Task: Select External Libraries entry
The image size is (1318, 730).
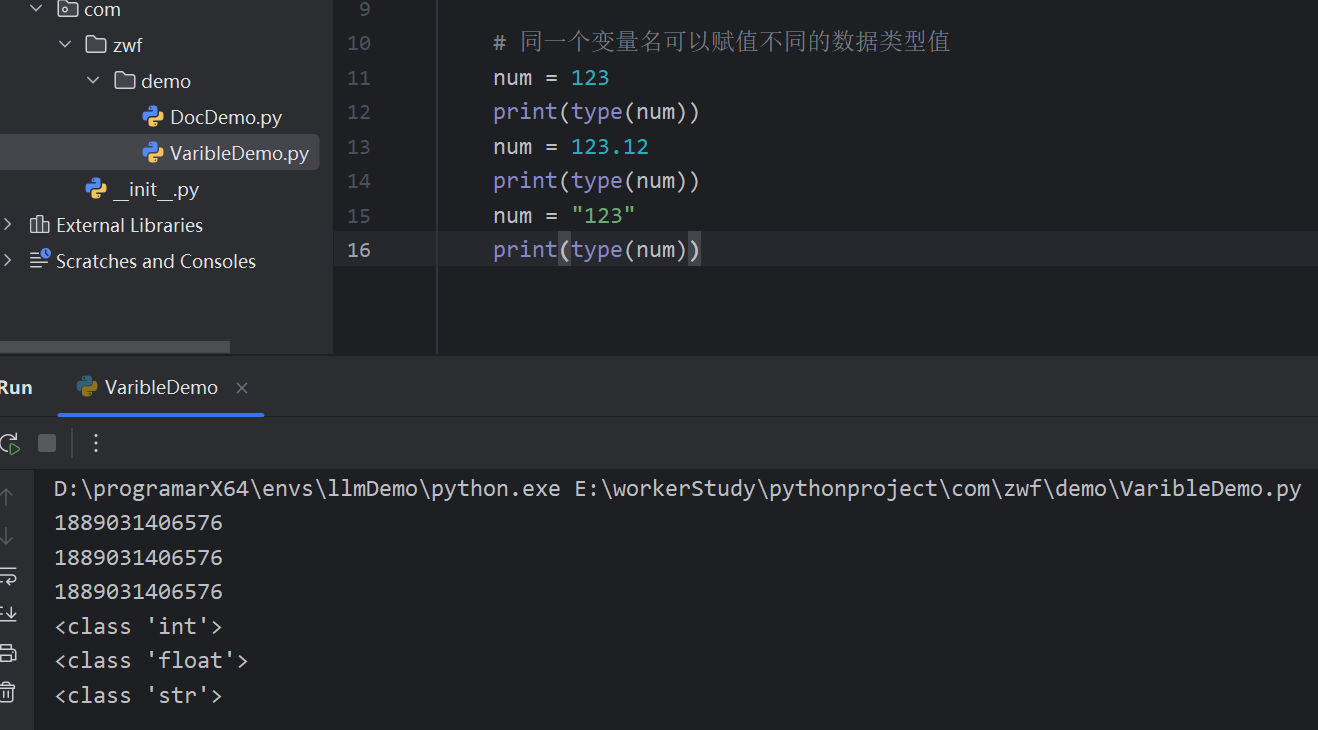Action: point(129,225)
